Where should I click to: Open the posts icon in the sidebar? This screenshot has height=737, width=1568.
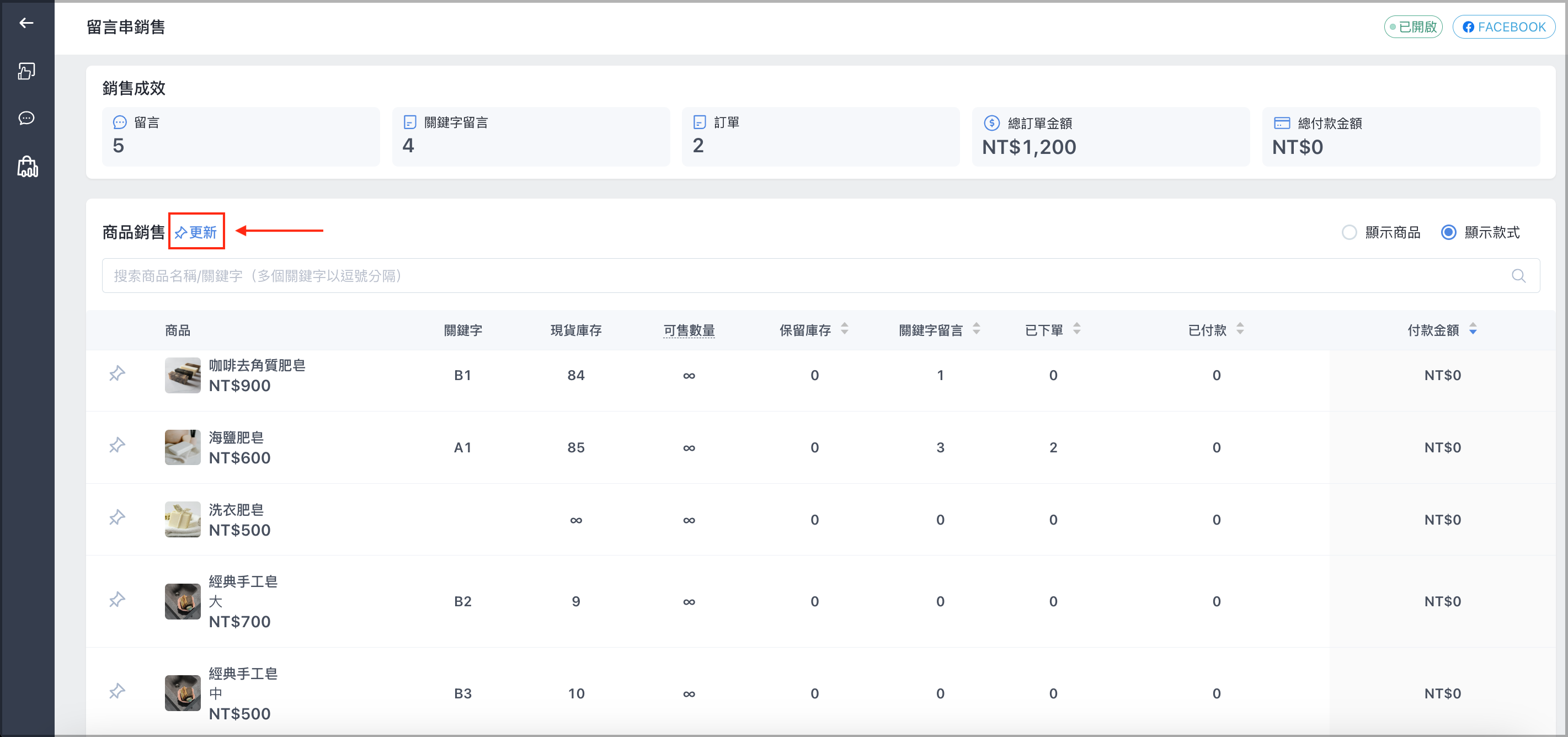tap(26, 71)
